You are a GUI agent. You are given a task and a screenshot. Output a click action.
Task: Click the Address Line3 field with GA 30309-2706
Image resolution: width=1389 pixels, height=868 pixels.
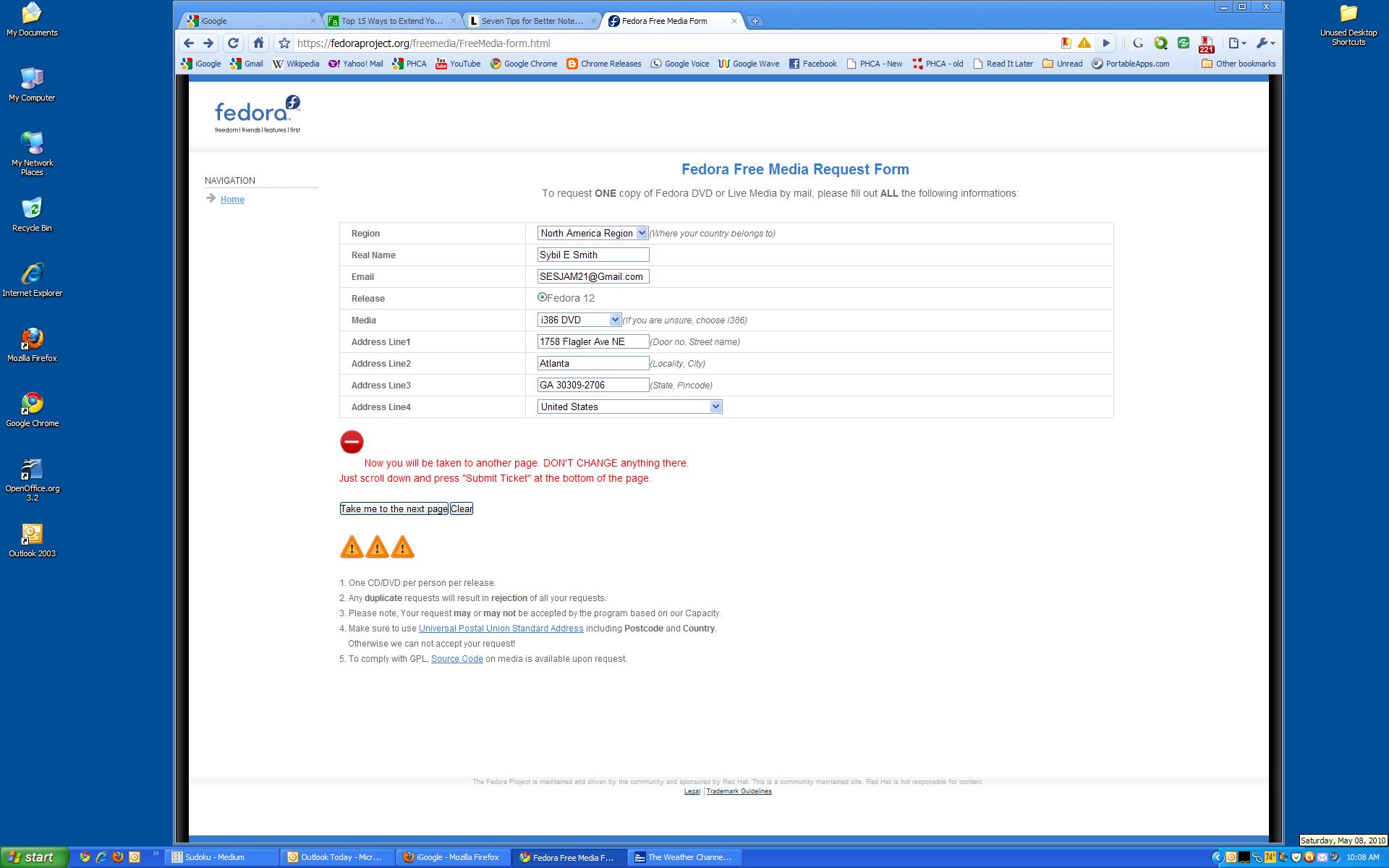click(593, 385)
